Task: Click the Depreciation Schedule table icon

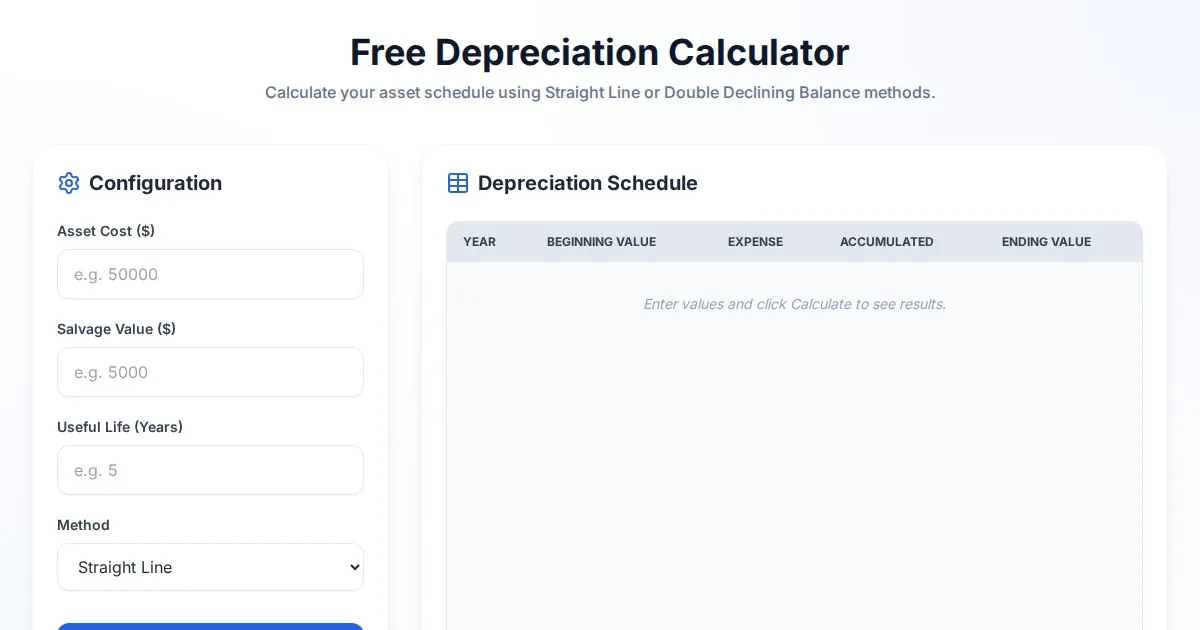Action: (458, 183)
